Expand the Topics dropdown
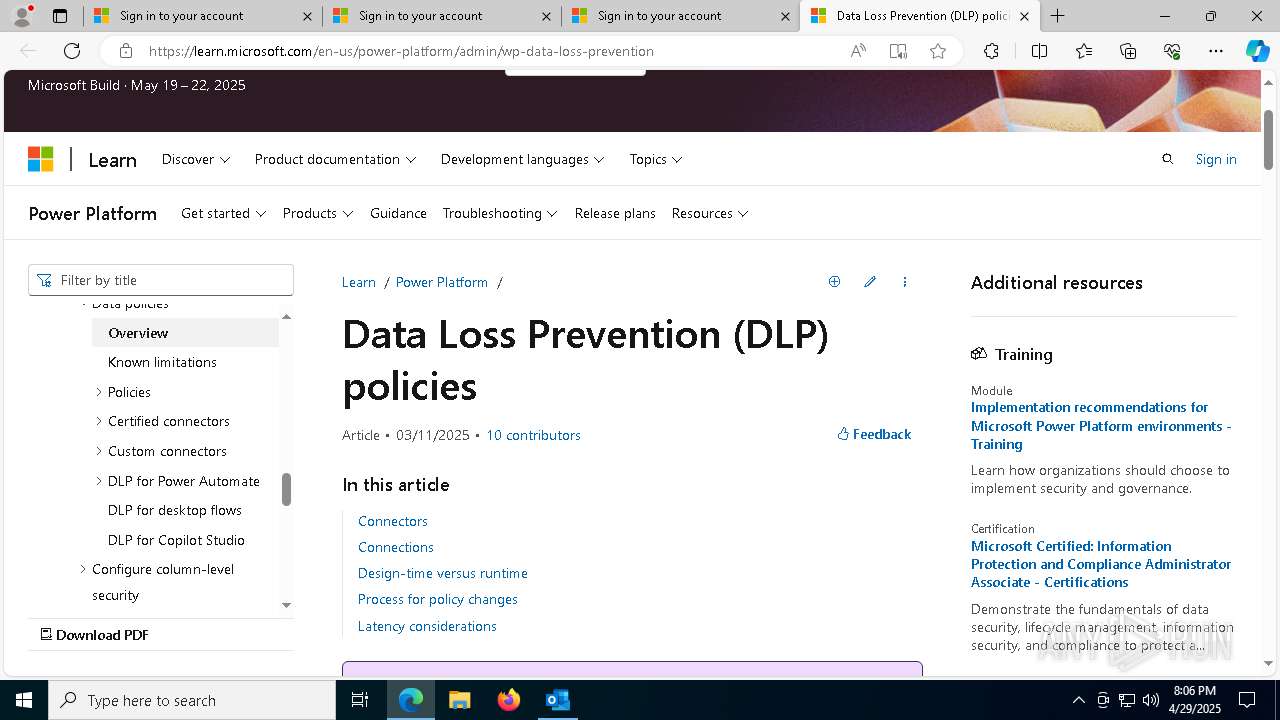Image resolution: width=1280 pixels, height=720 pixels. (656, 159)
